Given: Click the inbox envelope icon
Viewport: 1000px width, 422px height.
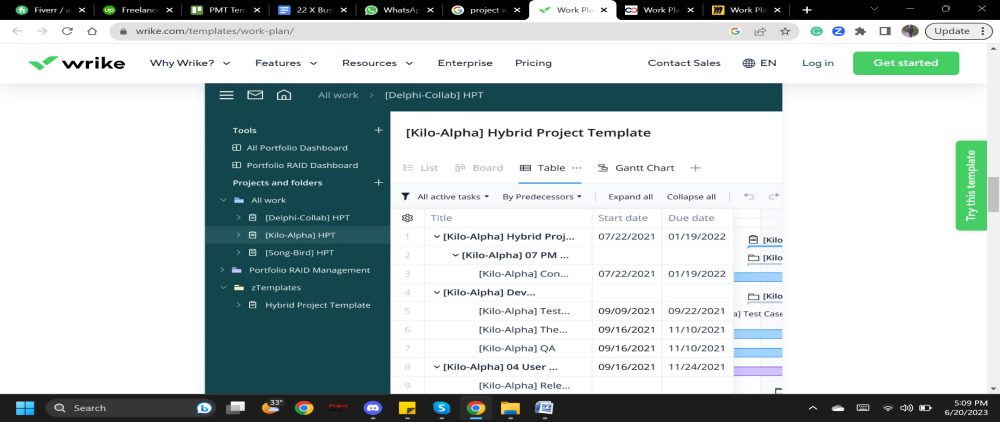Looking at the screenshot, I should pos(255,95).
